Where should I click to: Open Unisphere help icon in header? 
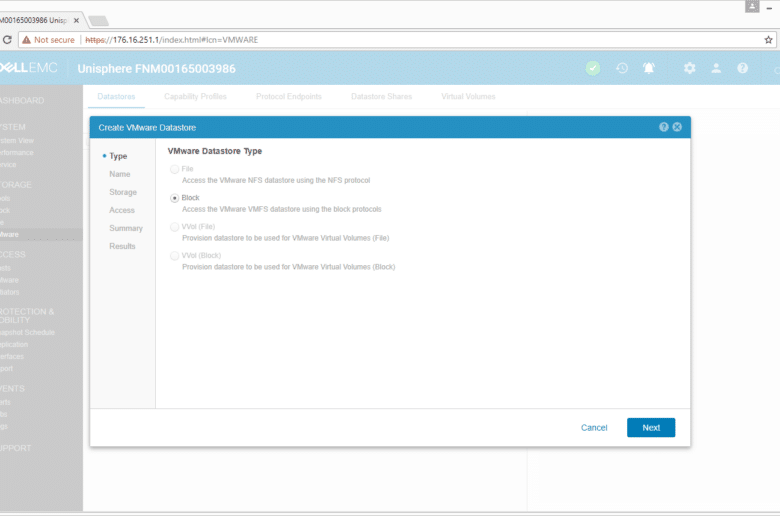pyautogui.click(x=742, y=68)
